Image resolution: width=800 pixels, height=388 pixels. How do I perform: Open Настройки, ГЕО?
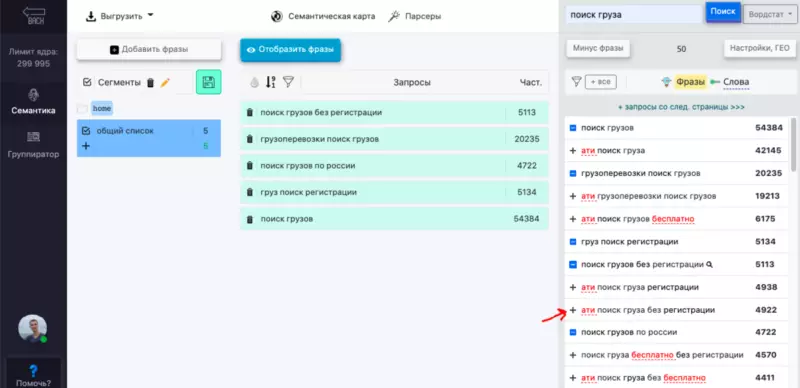point(759,48)
